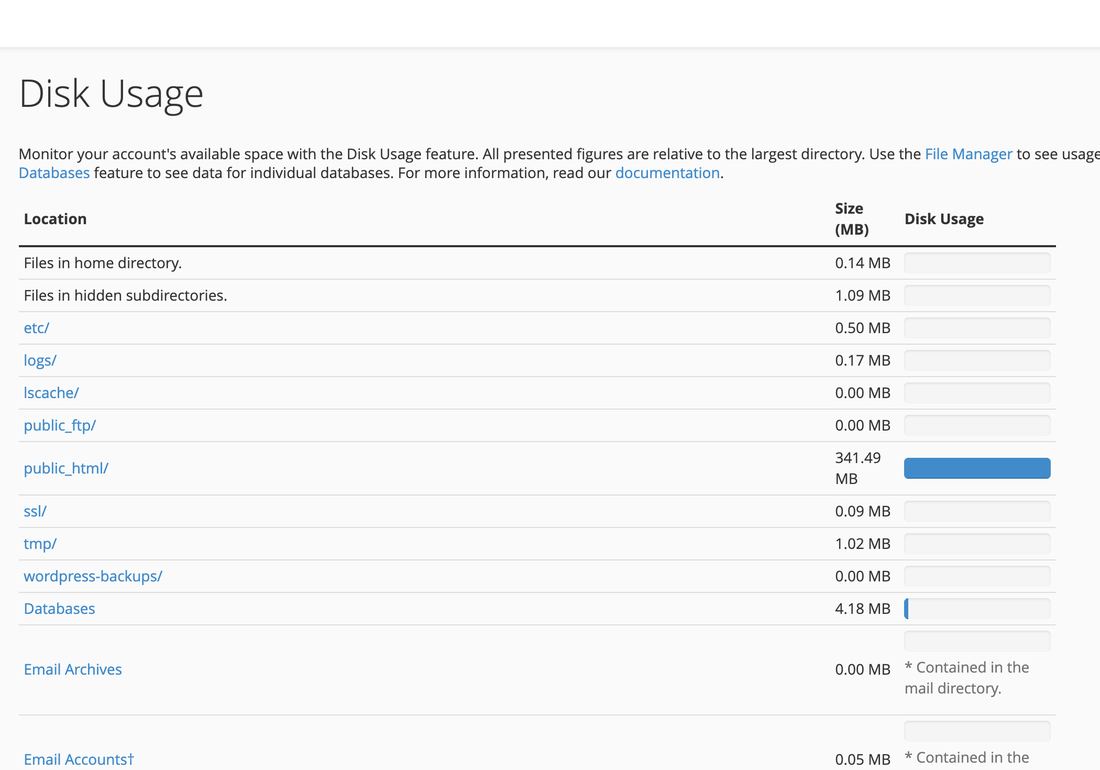Screen dimensions: 1100x770
Task: Click the Email Archives 'Contained in the mail directory' note
Action: coord(967,678)
